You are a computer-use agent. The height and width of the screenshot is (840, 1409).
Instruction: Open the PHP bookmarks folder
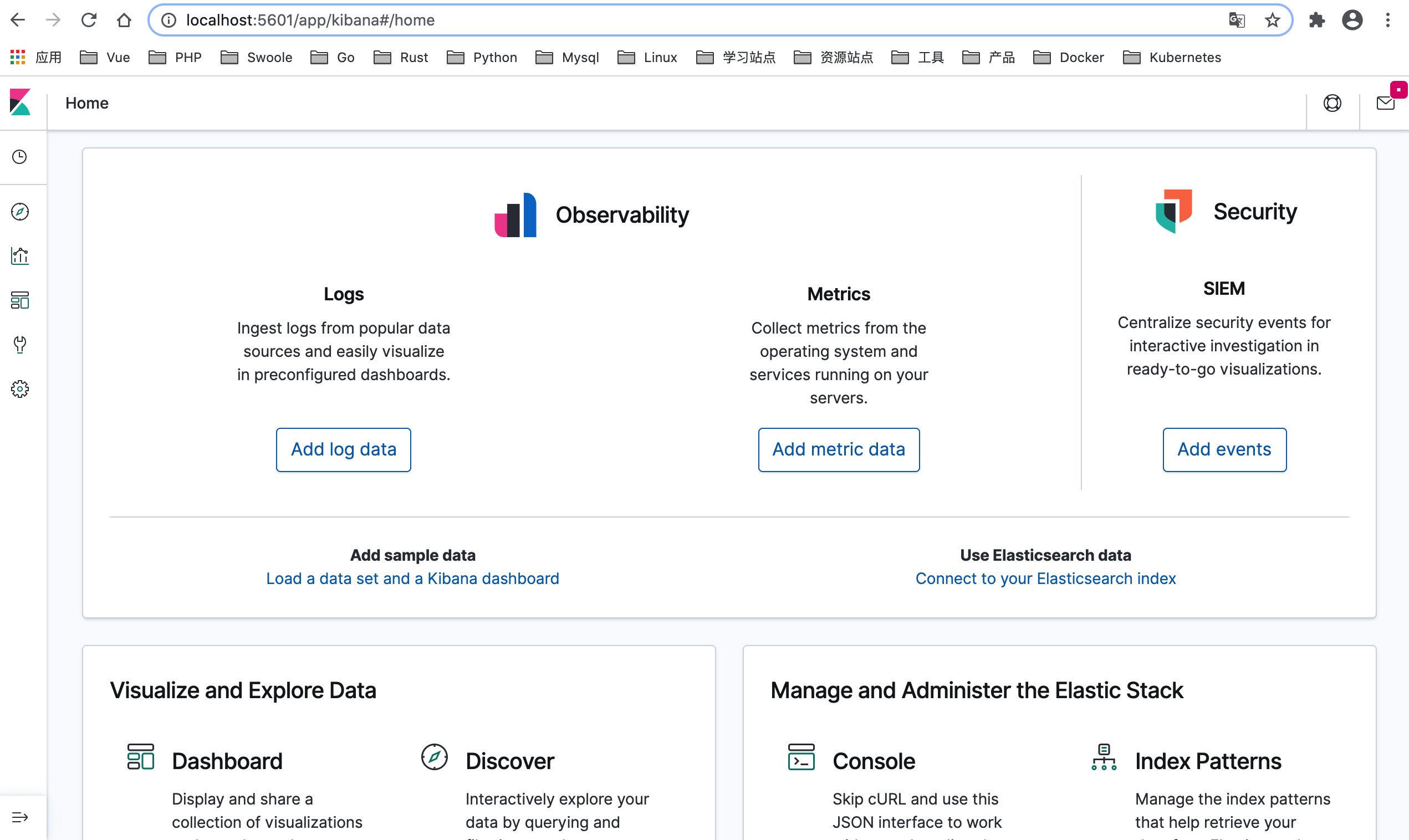(x=175, y=57)
